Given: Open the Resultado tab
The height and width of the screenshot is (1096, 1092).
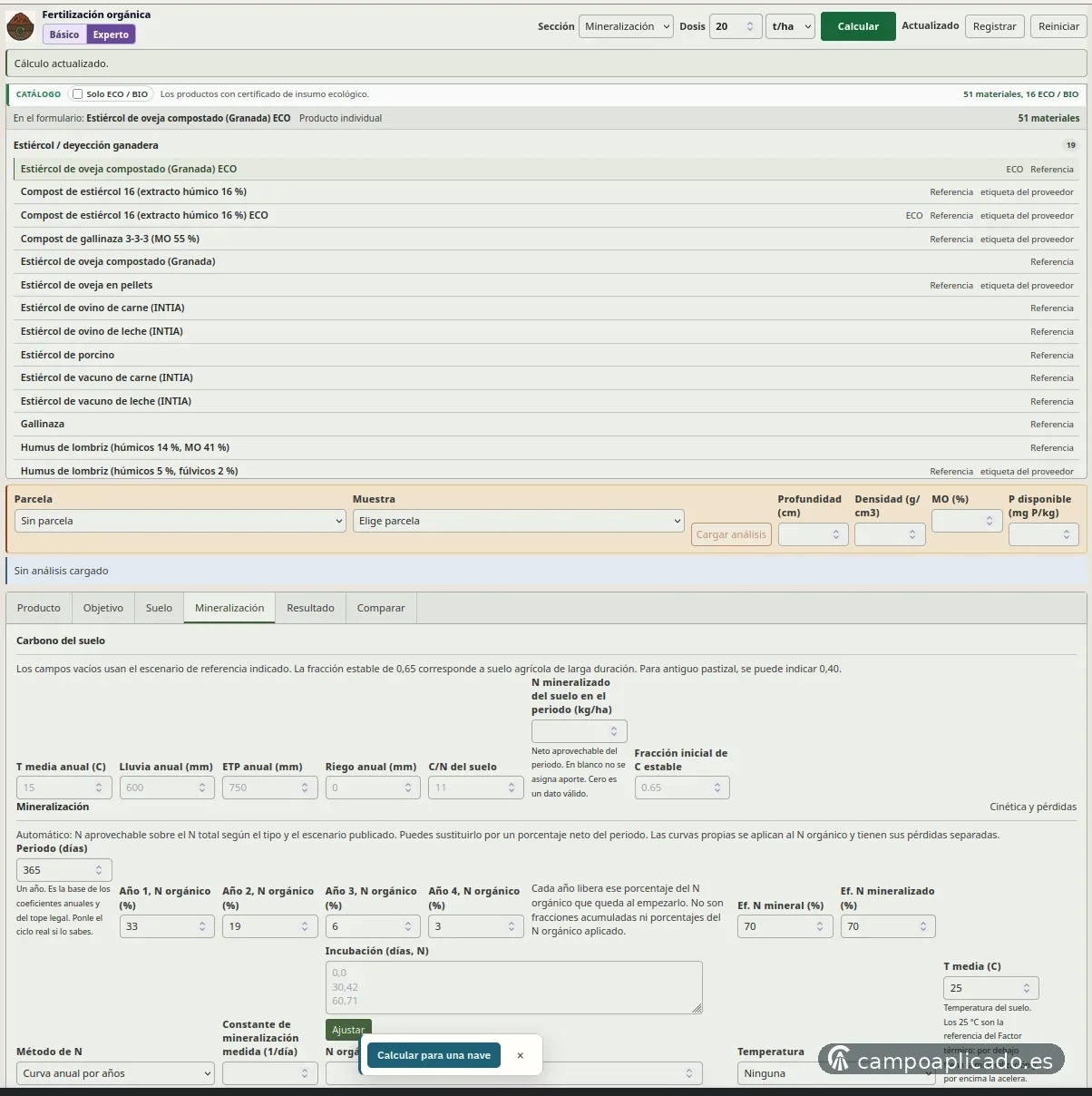Looking at the screenshot, I should pyautogui.click(x=310, y=608).
